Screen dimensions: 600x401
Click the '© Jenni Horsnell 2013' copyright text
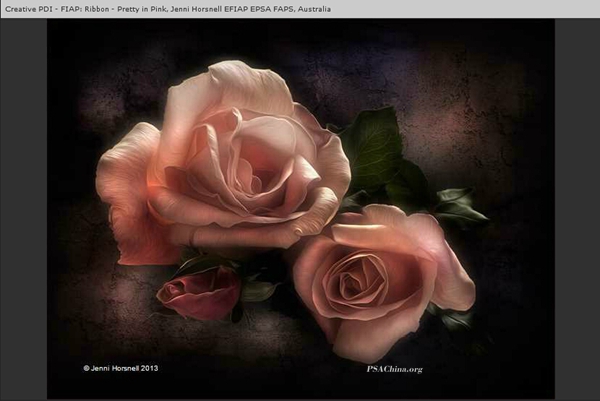pos(120,368)
